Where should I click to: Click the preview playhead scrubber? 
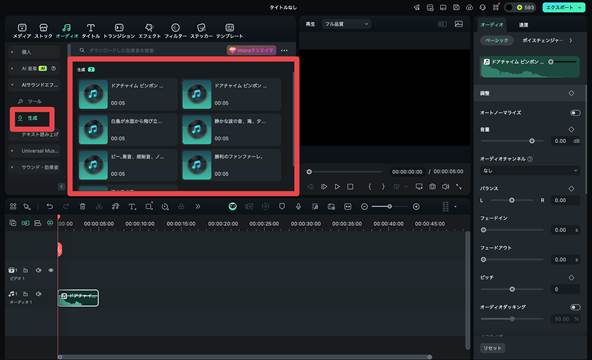pyautogui.click(x=309, y=172)
